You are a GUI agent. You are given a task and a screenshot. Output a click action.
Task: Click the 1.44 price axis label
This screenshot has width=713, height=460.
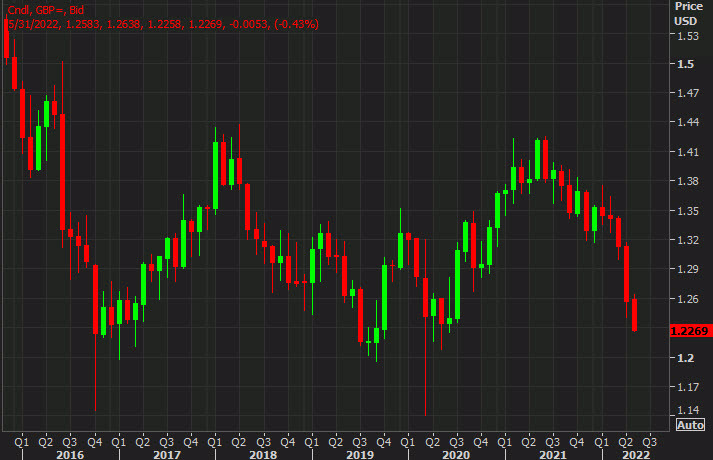[688, 122]
